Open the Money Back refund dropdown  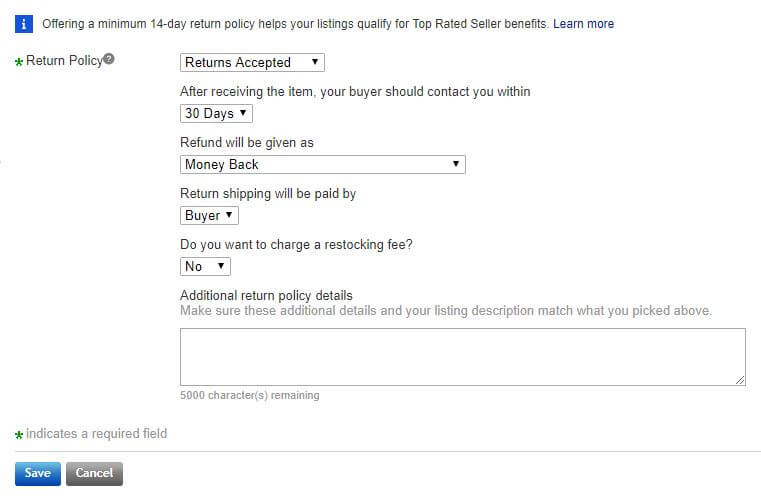coord(322,164)
